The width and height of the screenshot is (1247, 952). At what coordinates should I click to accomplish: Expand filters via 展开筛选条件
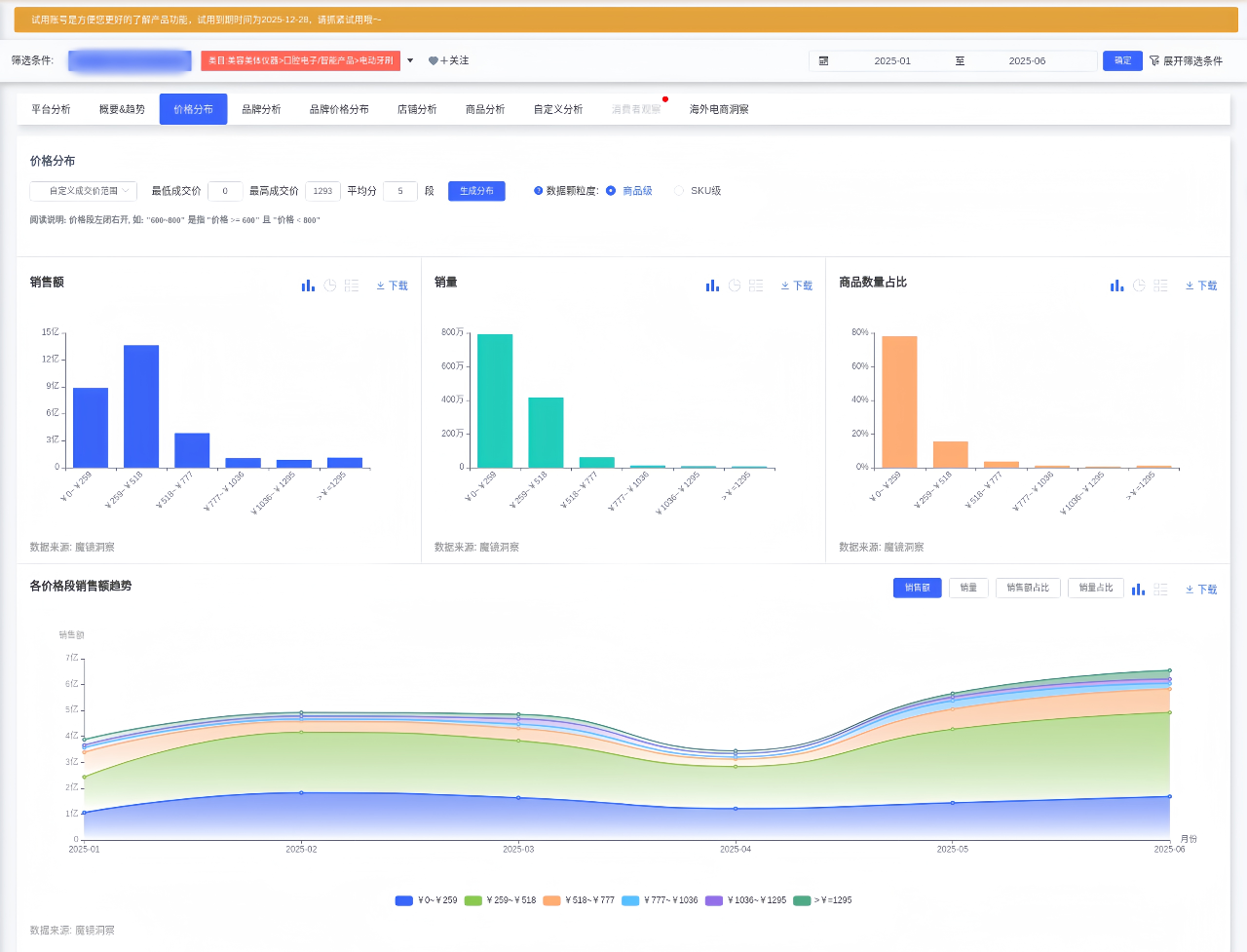[1192, 60]
